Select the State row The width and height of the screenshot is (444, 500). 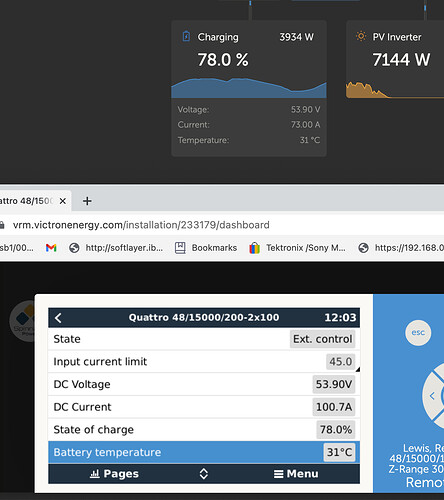pos(204,339)
